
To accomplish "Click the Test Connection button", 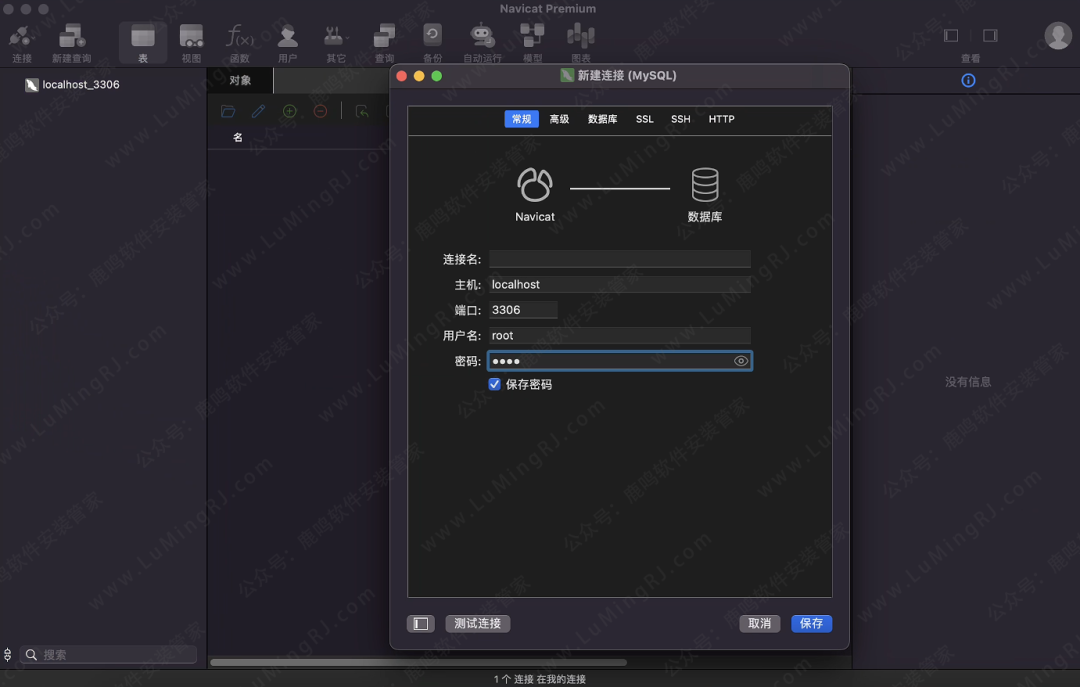I will pos(477,624).
